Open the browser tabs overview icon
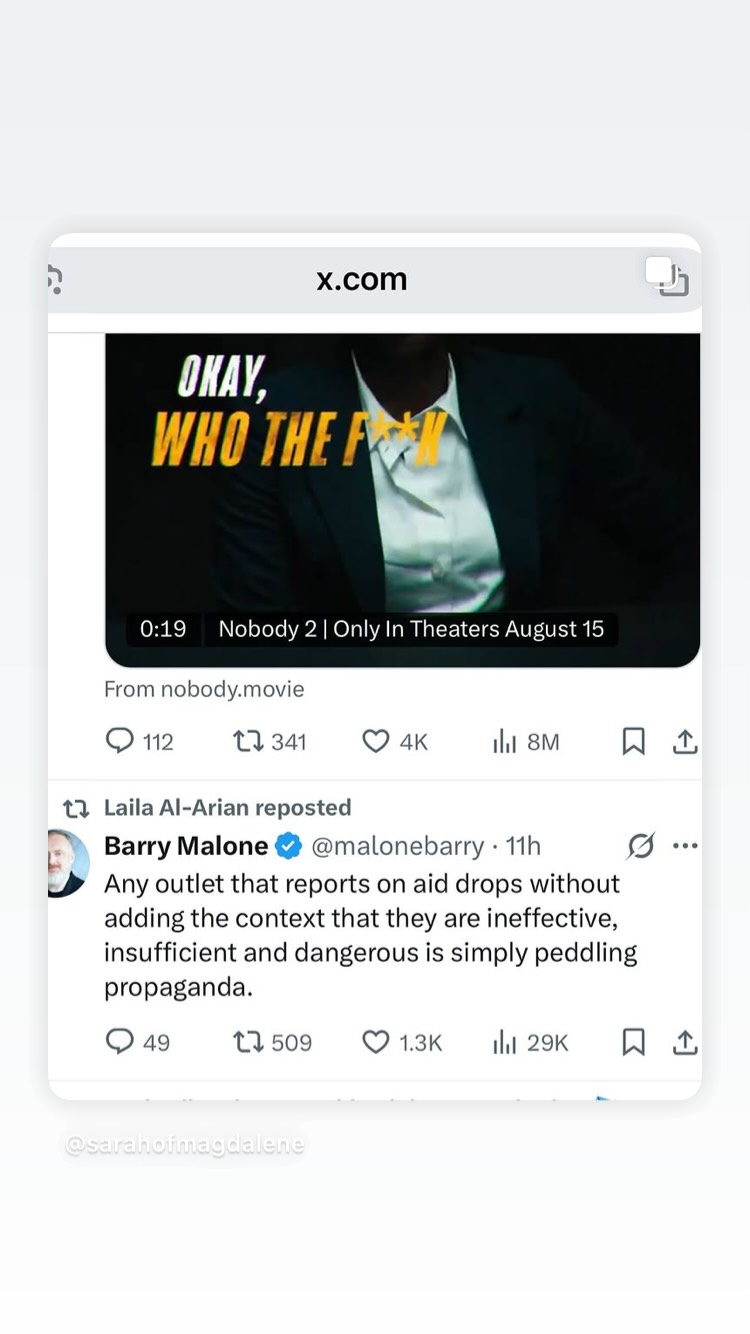The width and height of the screenshot is (750, 1334). pos(667,277)
